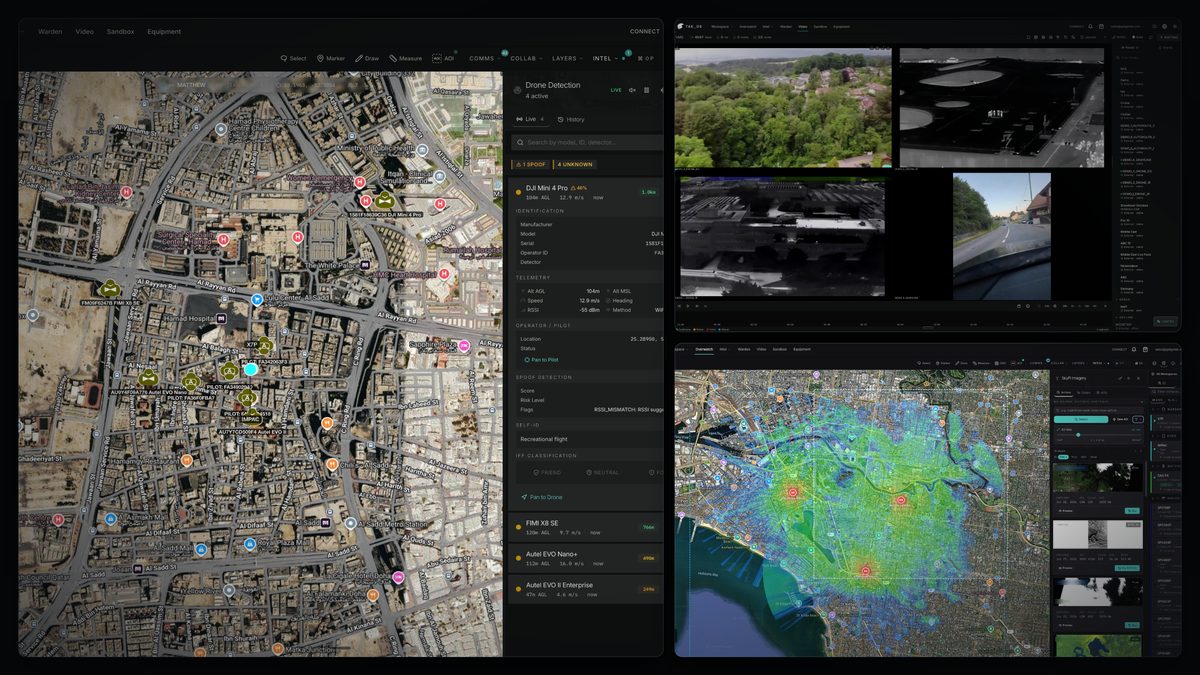Select the Lulu Center Al Sadd shopping marker
The width and height of the screenshot is (1200, 675).
tap(256, 299)
